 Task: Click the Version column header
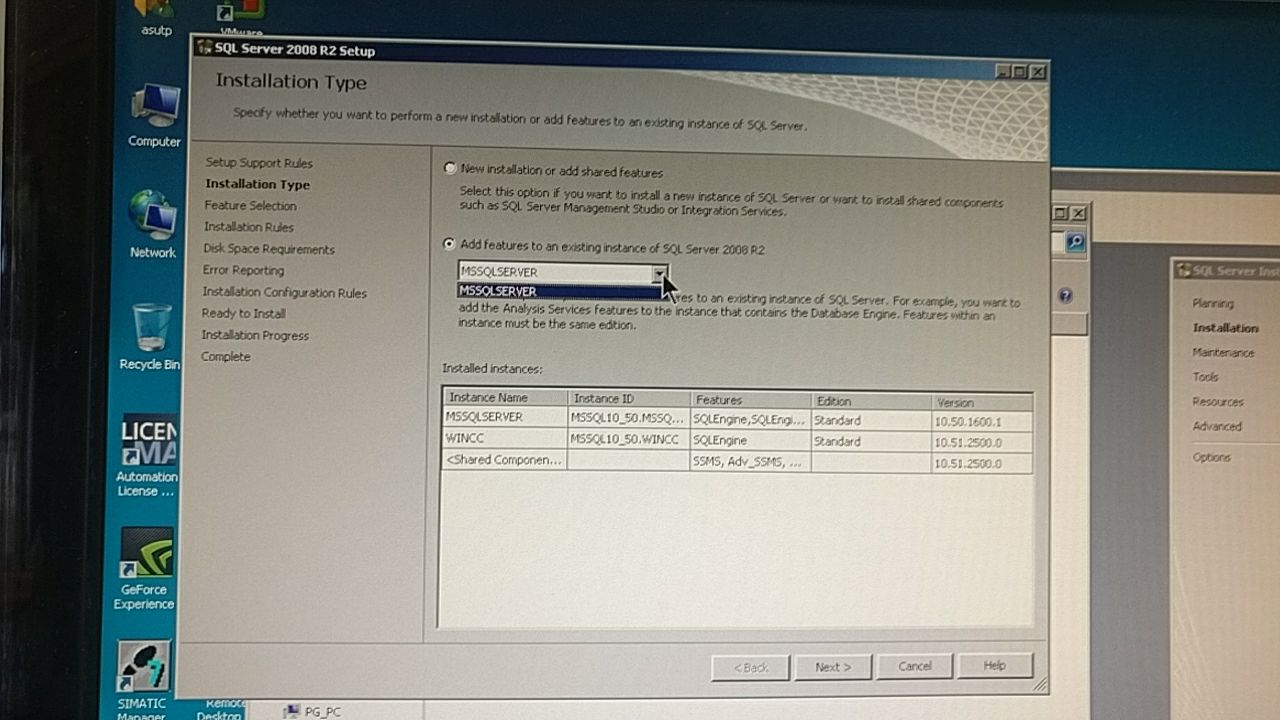[x=982, y=402]
